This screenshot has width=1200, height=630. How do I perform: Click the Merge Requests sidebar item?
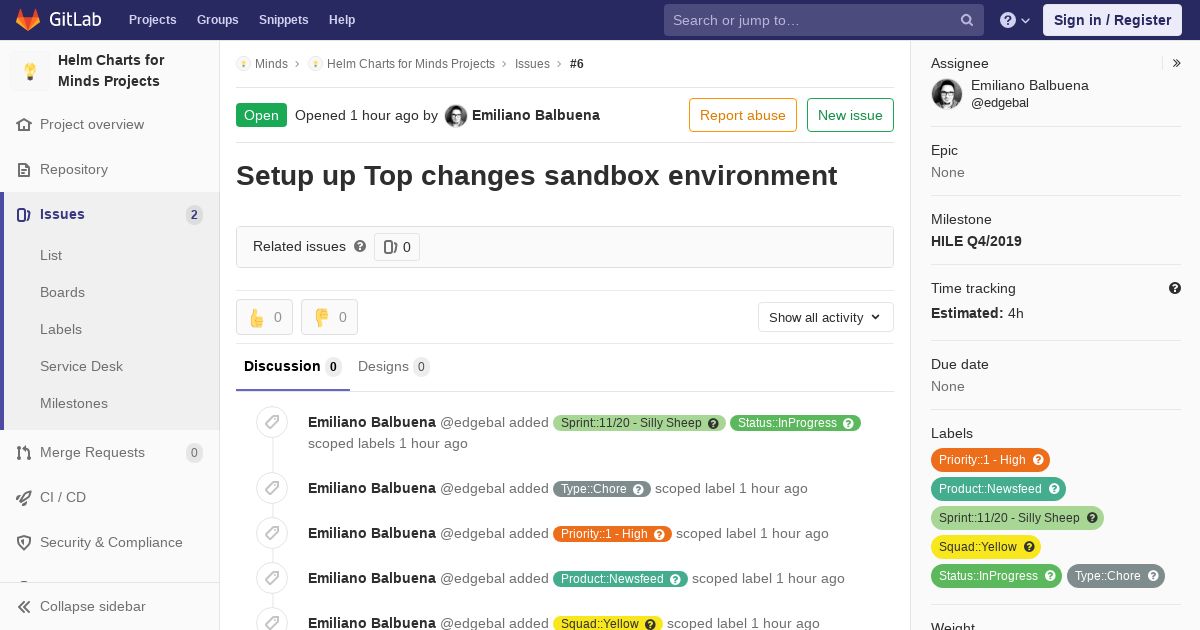110,453
